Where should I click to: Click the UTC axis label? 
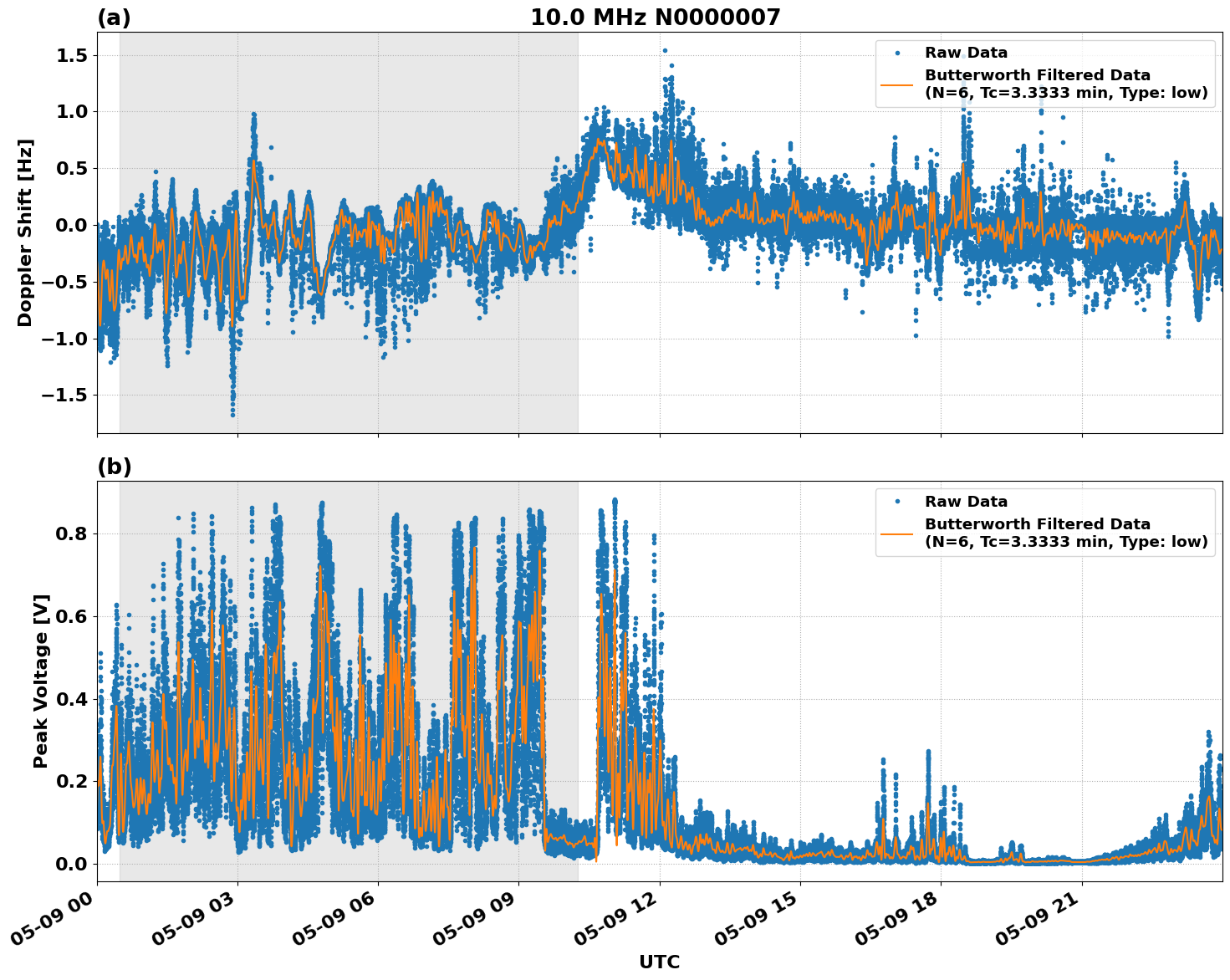660,962
